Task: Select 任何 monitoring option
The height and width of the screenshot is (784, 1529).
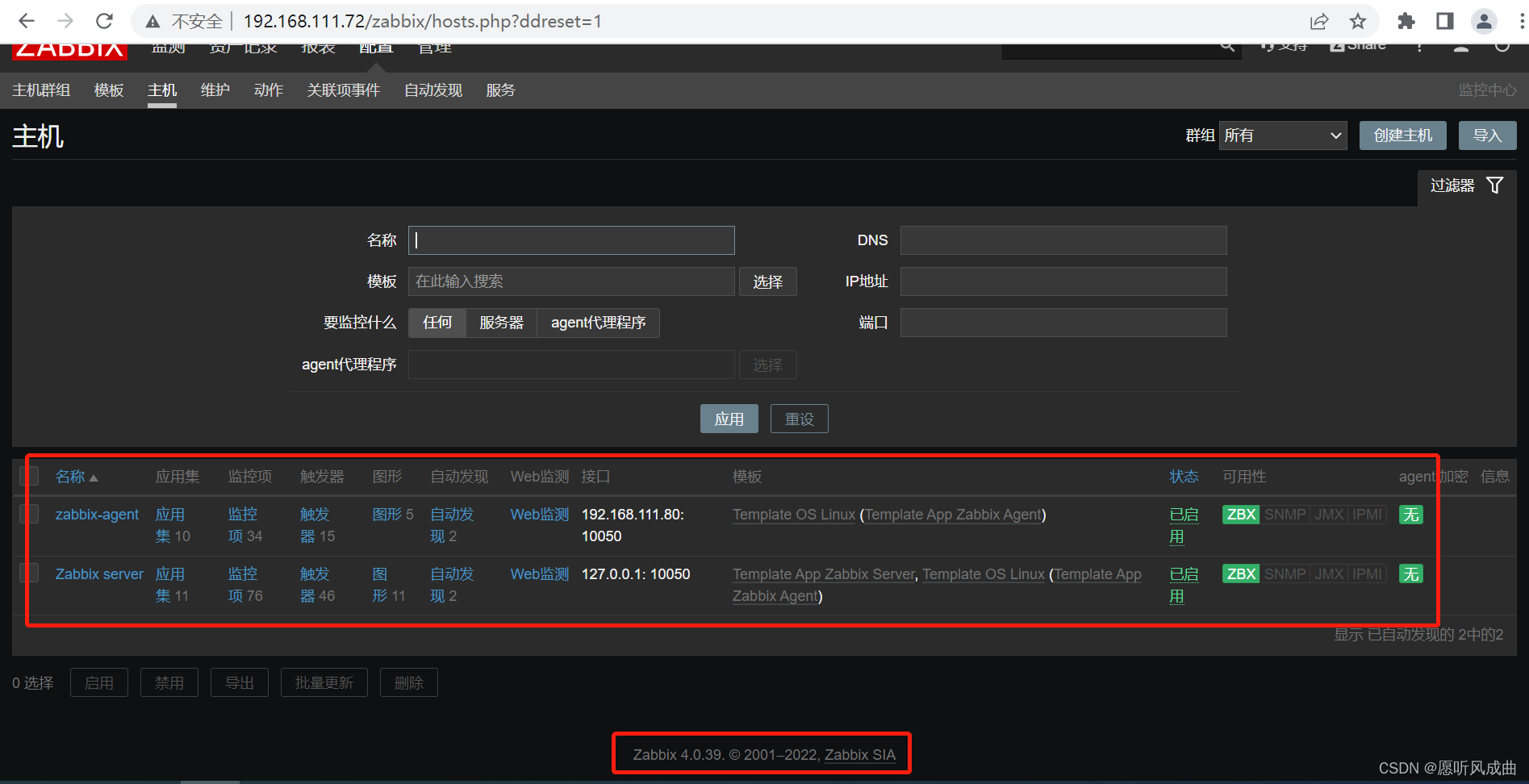Action: tap(437, 323)
